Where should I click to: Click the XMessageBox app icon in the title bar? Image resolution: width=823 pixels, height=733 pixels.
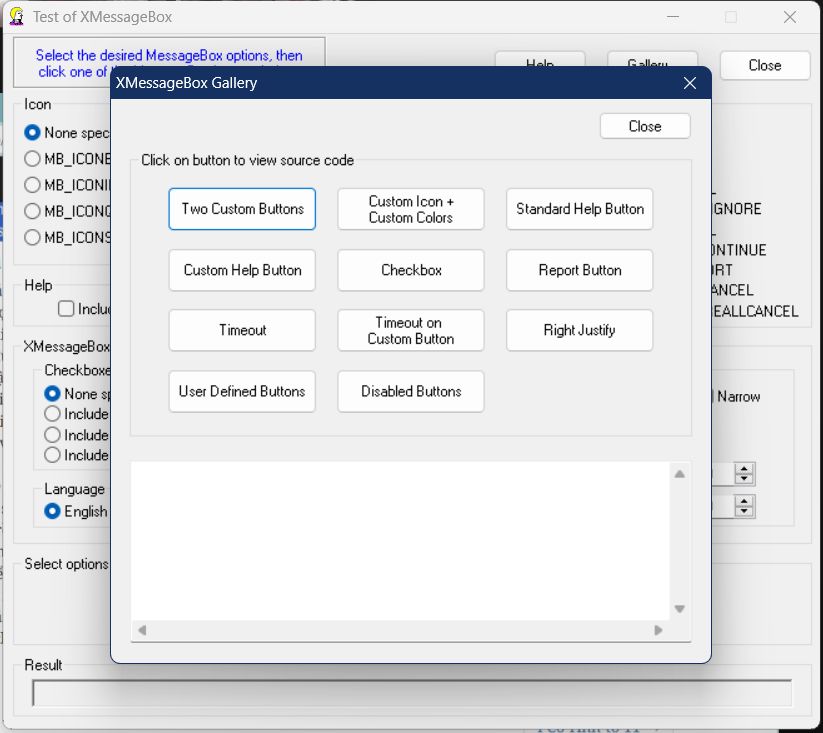[17, 17]
